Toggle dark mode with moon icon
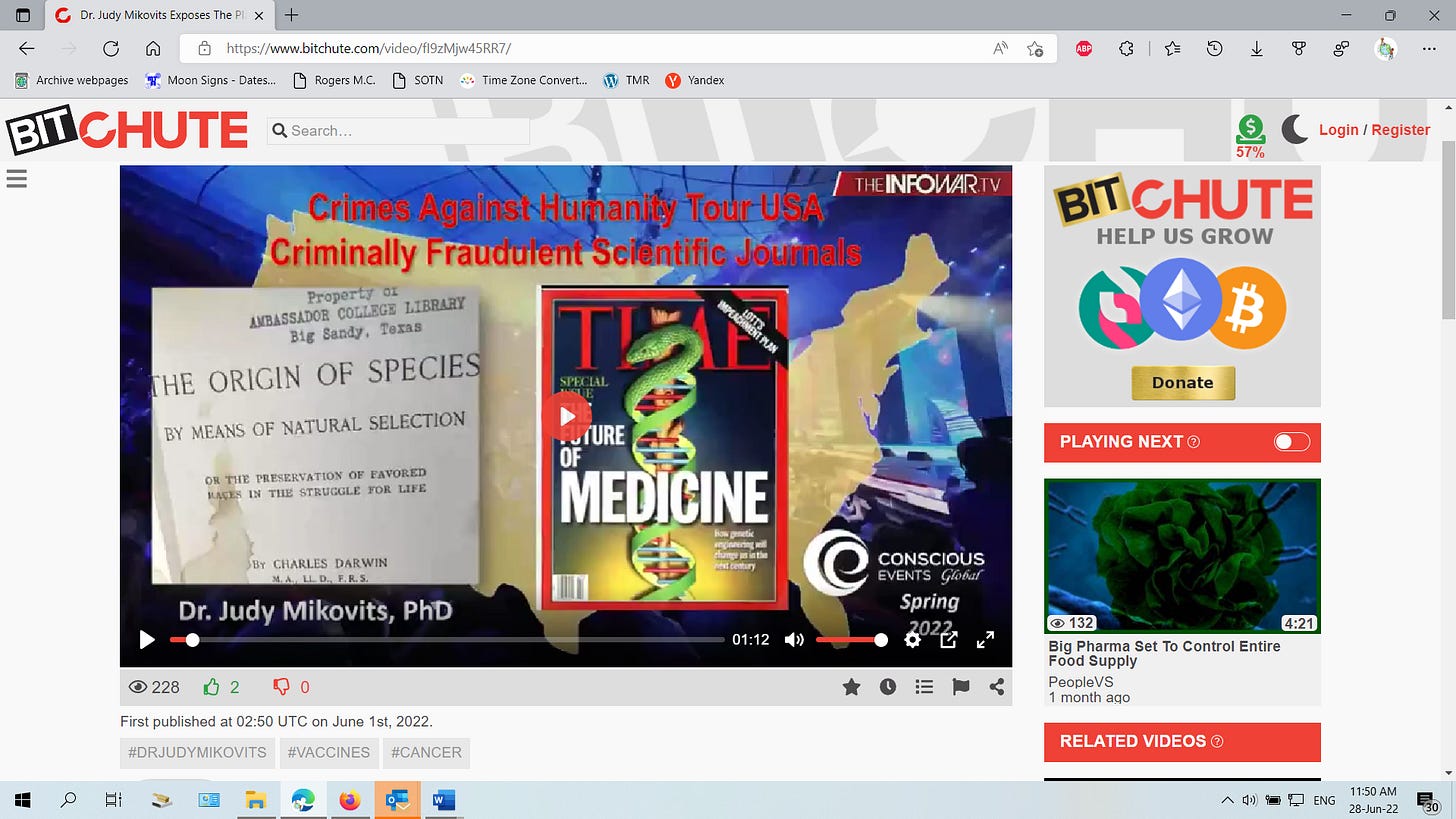Image resolution: width=1456 pixels, height=819 pixels. (x=1294, y=129)
